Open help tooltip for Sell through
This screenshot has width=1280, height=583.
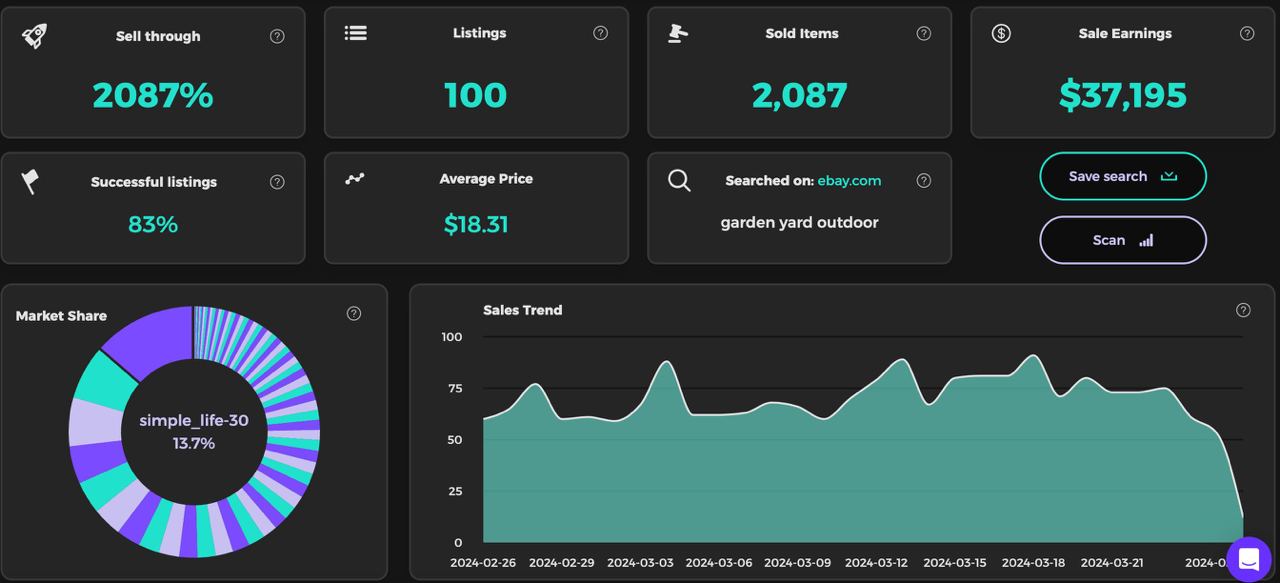277,36
